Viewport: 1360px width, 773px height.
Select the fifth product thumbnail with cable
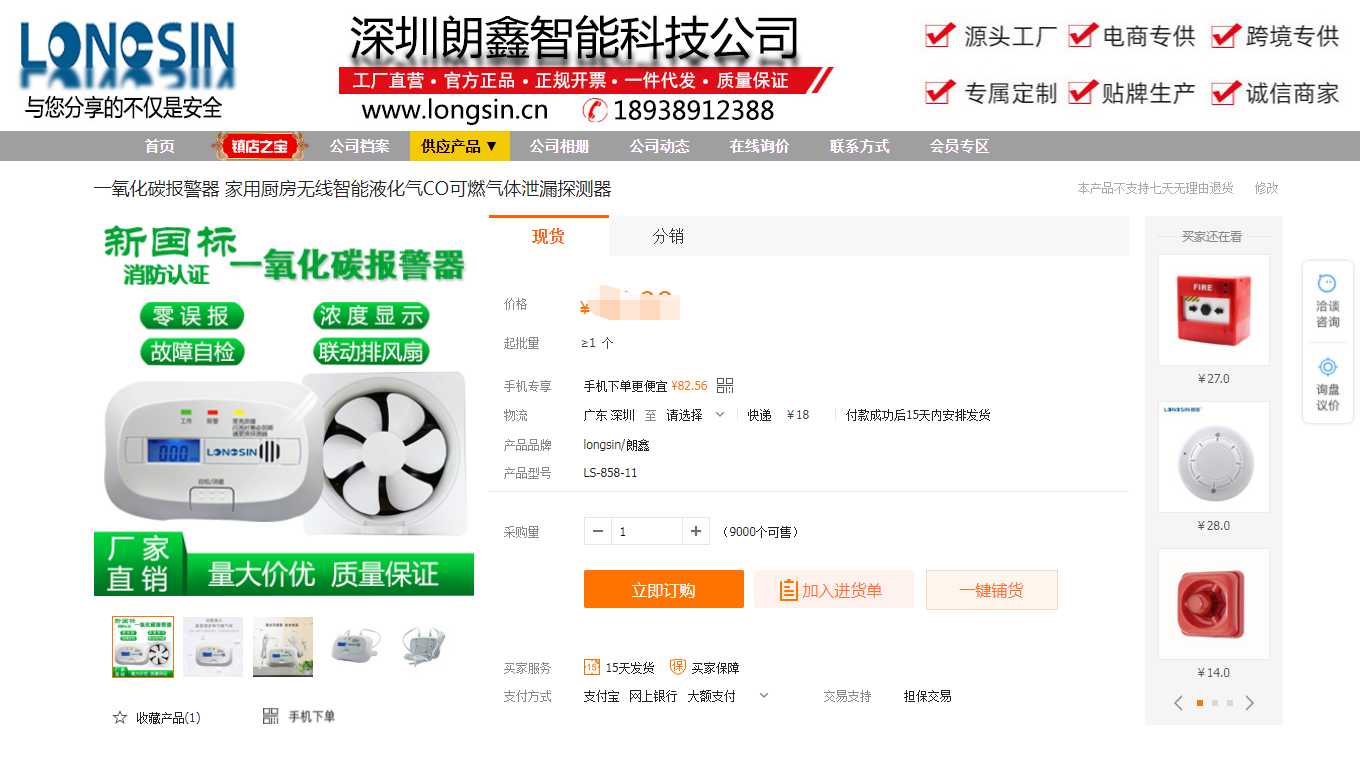(x=423, y=647)
